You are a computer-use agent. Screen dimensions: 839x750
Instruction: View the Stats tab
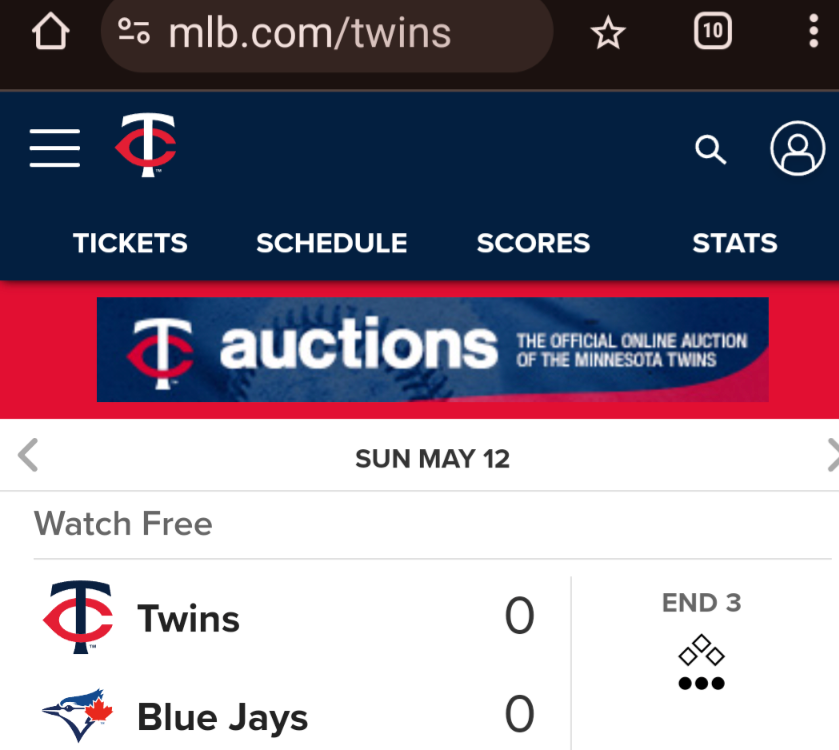[734, 243]
